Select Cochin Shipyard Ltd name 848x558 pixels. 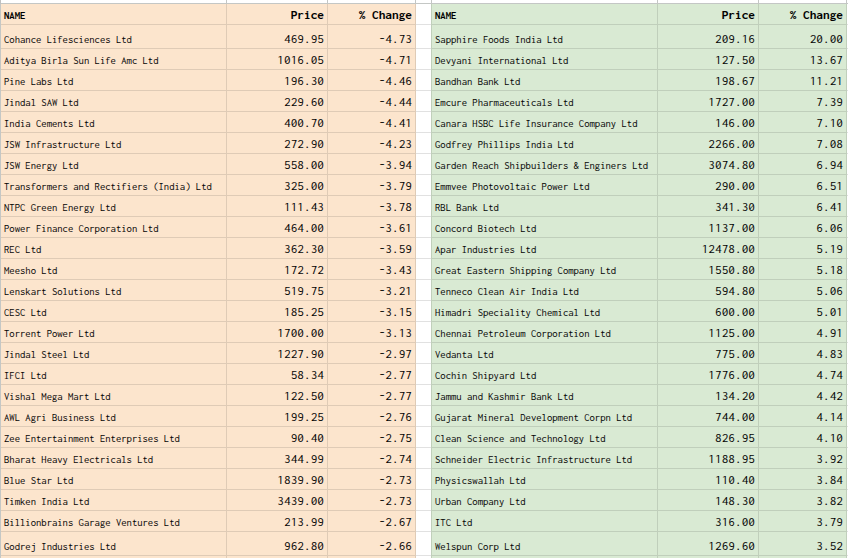point(486,376)
